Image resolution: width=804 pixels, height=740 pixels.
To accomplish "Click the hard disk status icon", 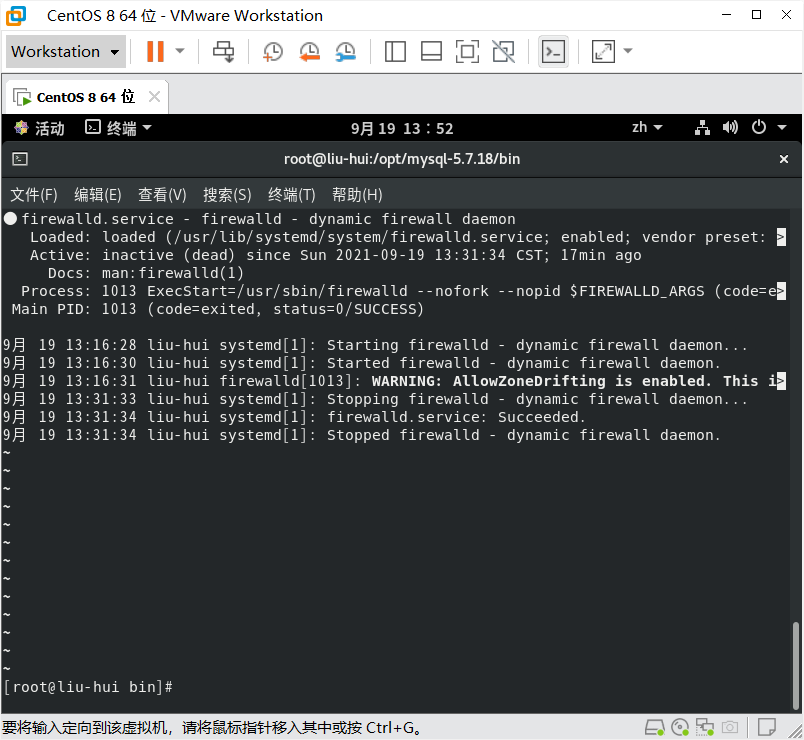I will click(x=654, y=727).
